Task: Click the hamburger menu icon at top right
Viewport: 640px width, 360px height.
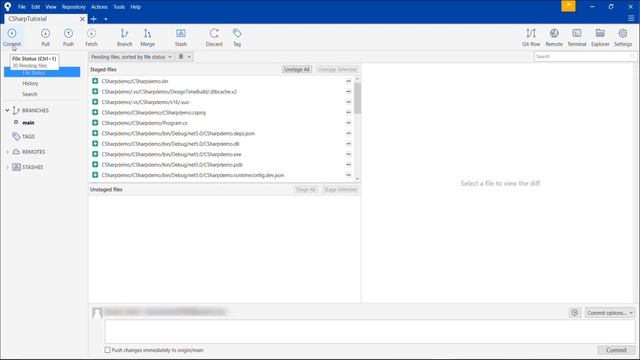Action: click(x=631, y=18)
